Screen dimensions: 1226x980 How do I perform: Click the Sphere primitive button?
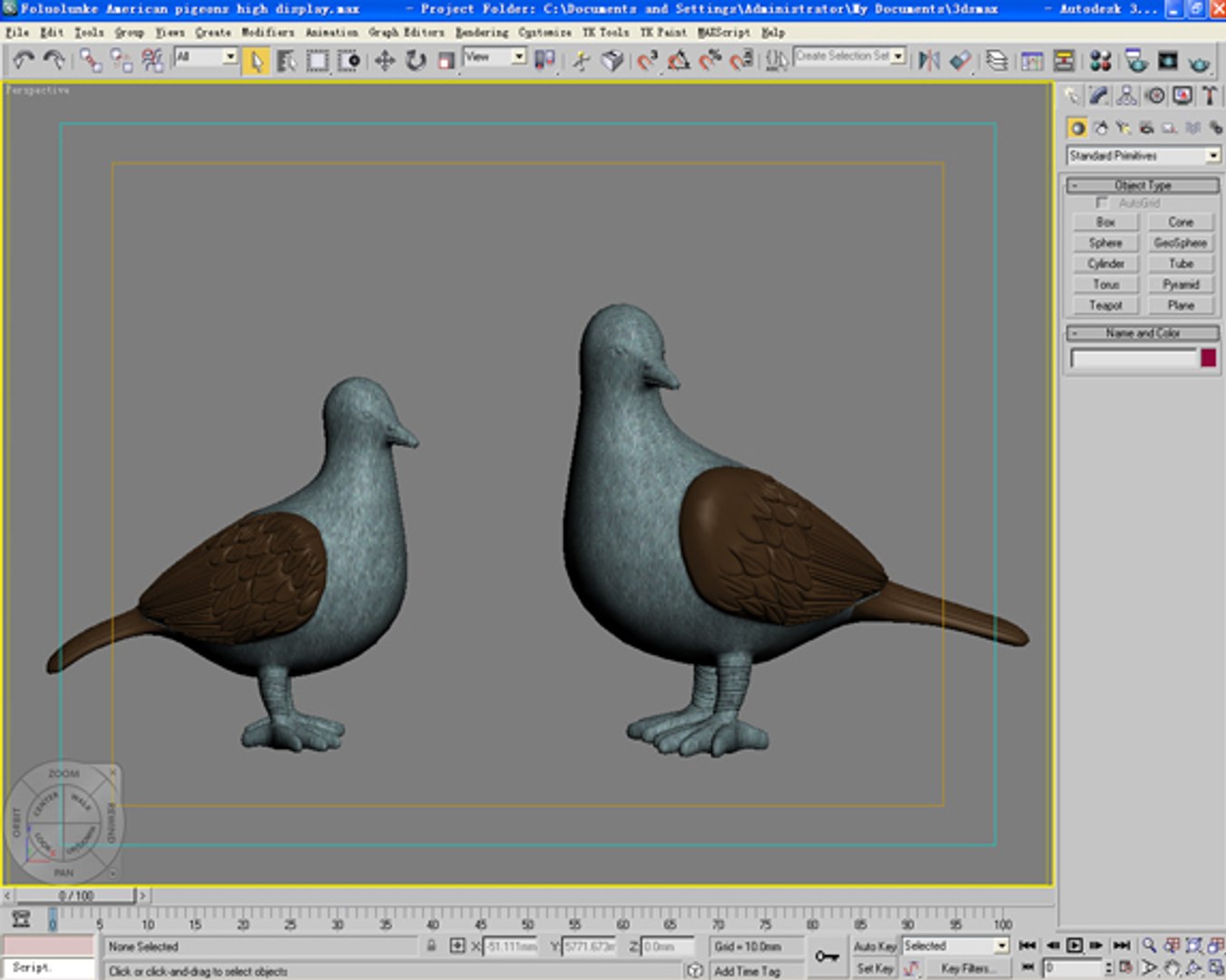1105,243
